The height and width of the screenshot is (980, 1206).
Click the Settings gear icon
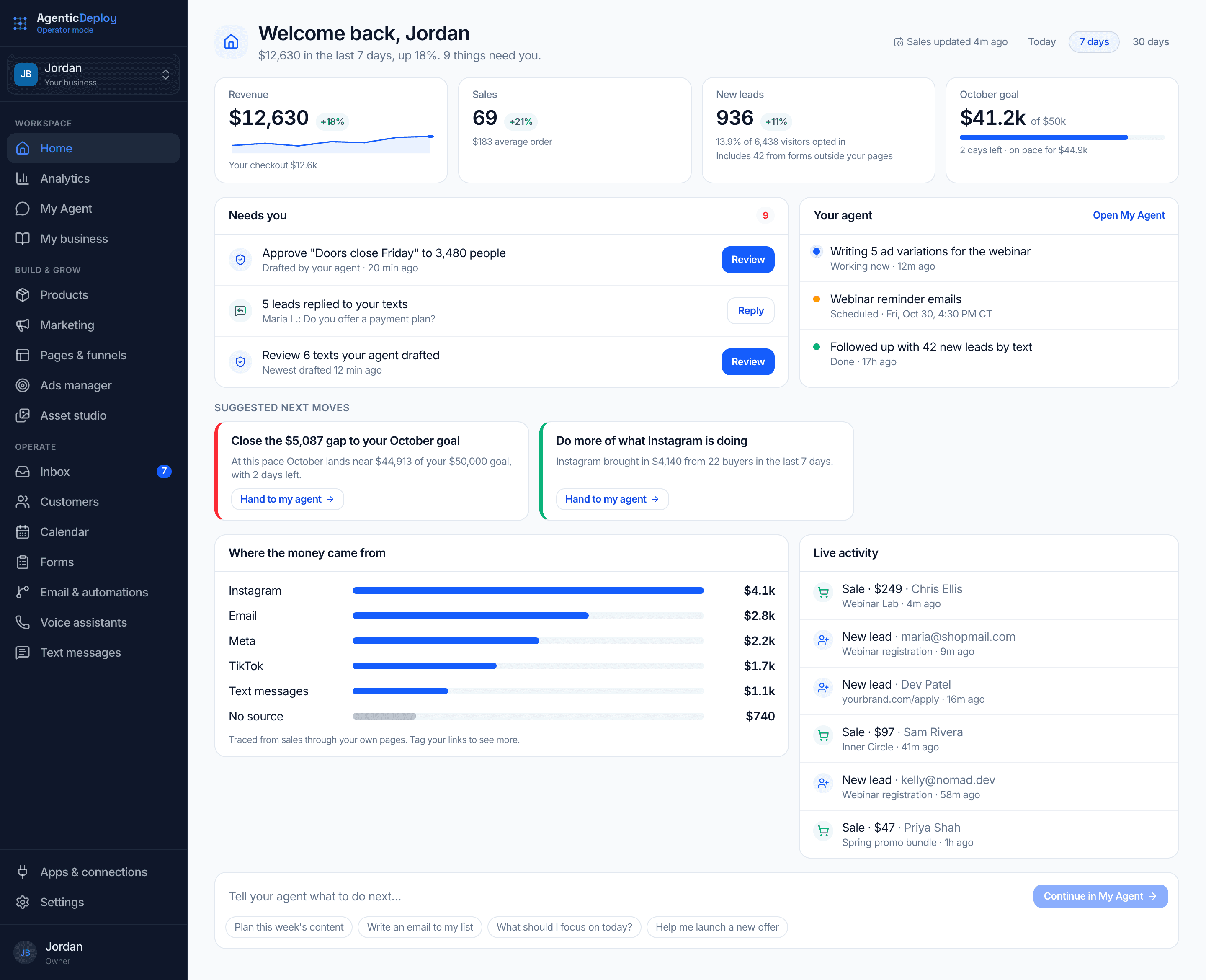tap(23, 902)
